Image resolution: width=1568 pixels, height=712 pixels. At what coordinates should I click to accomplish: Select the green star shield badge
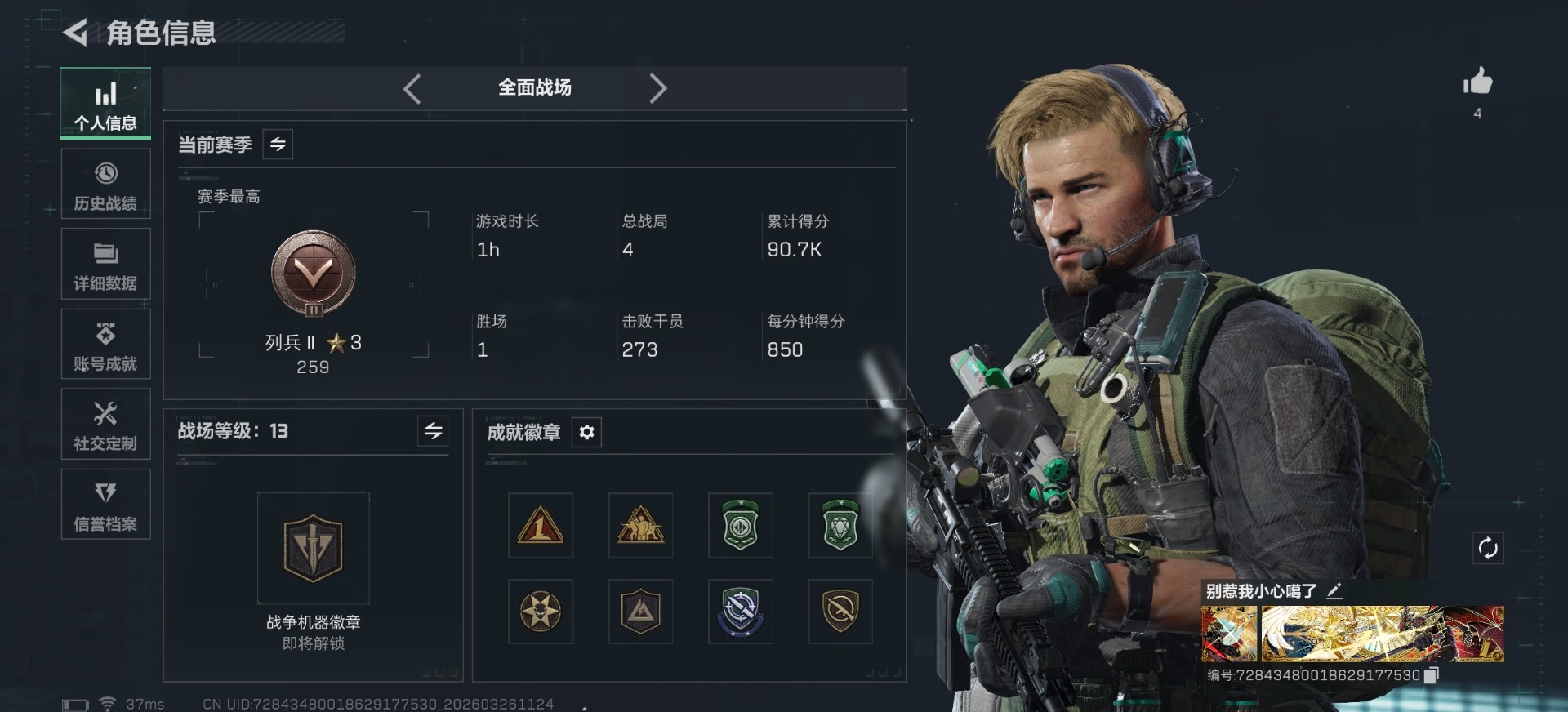(x=840, y=525)
